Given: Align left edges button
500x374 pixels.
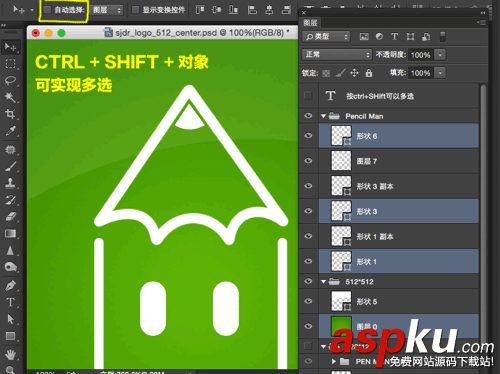Looking at the screenshot, I should pos(252,10).
